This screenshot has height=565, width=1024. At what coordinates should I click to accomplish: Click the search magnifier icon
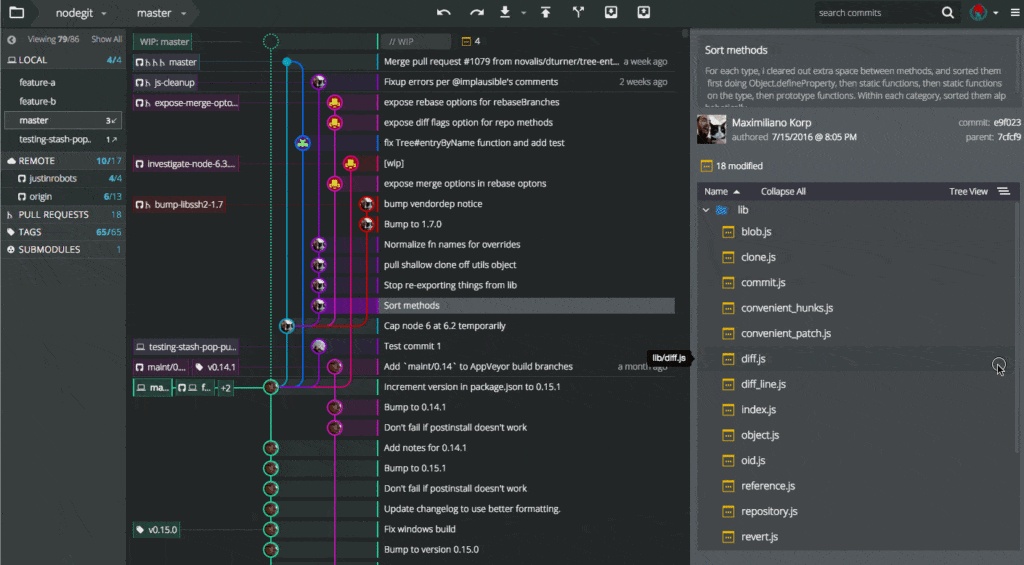(x=948, y=12)
